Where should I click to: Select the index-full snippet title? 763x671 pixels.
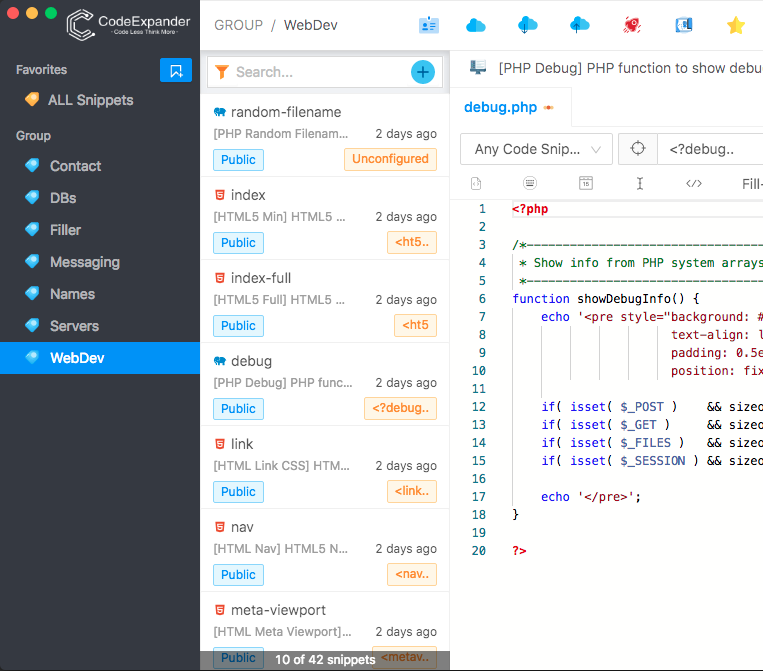[261, 278]
